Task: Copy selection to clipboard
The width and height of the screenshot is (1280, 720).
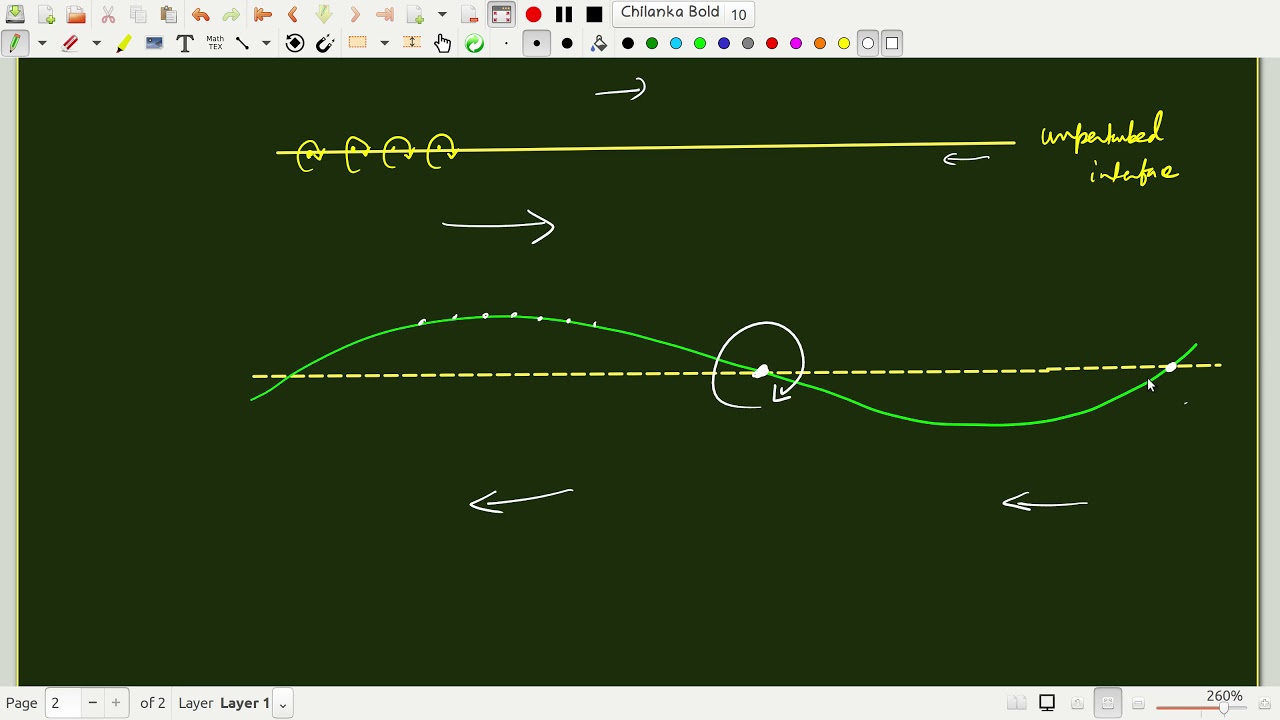Action: 138,14
